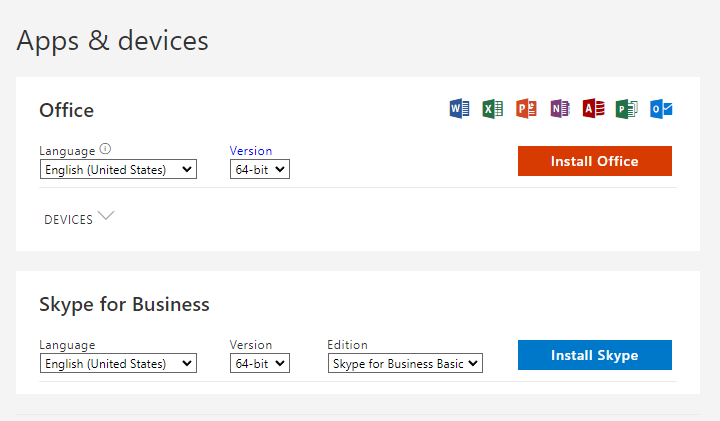The width and height of the screenshot is (720, 421).
Task: Open the Skype Edition dropdown
Action: 405,363
